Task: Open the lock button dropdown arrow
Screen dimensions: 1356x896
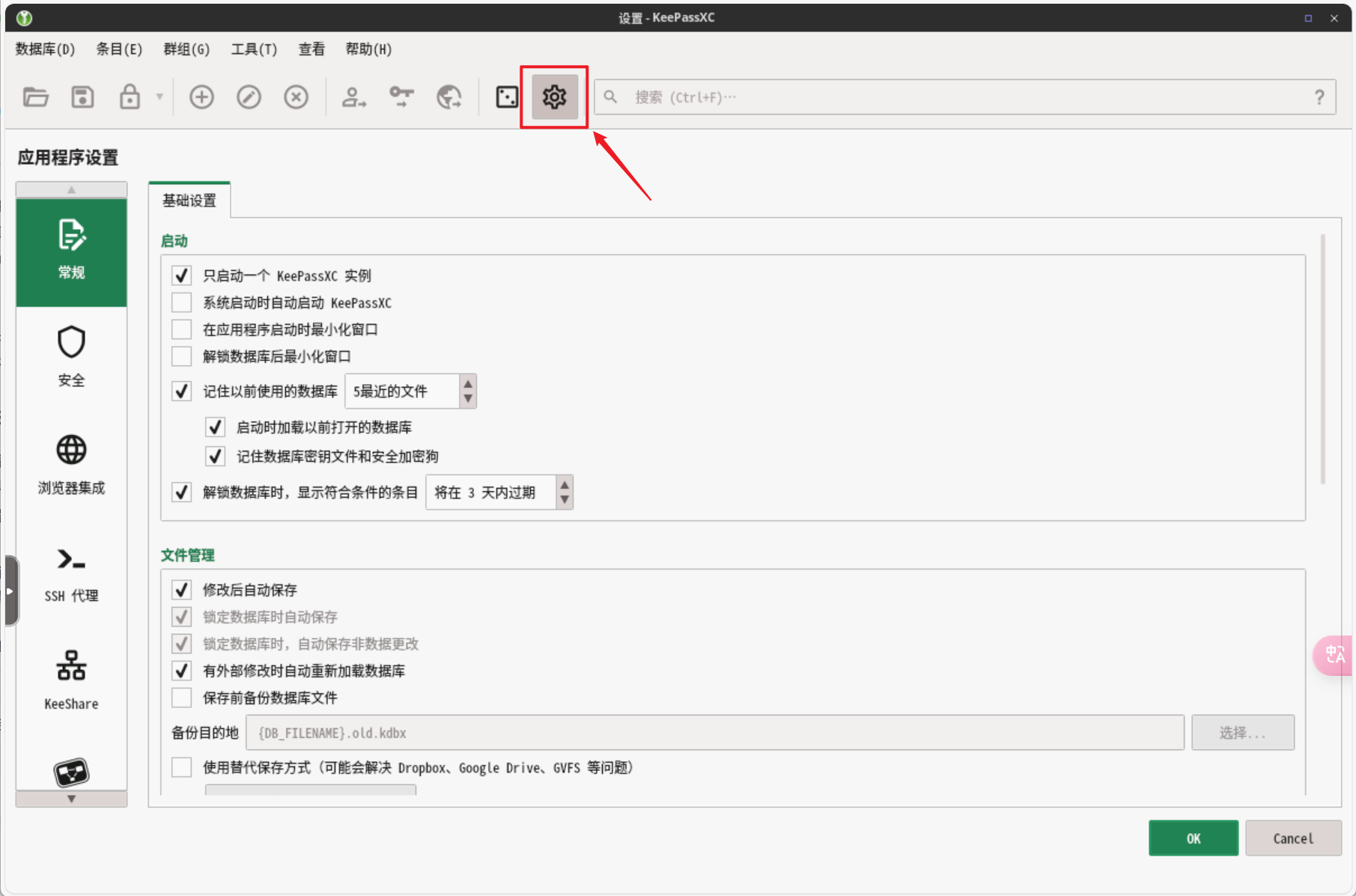Action: coord(159,97)
